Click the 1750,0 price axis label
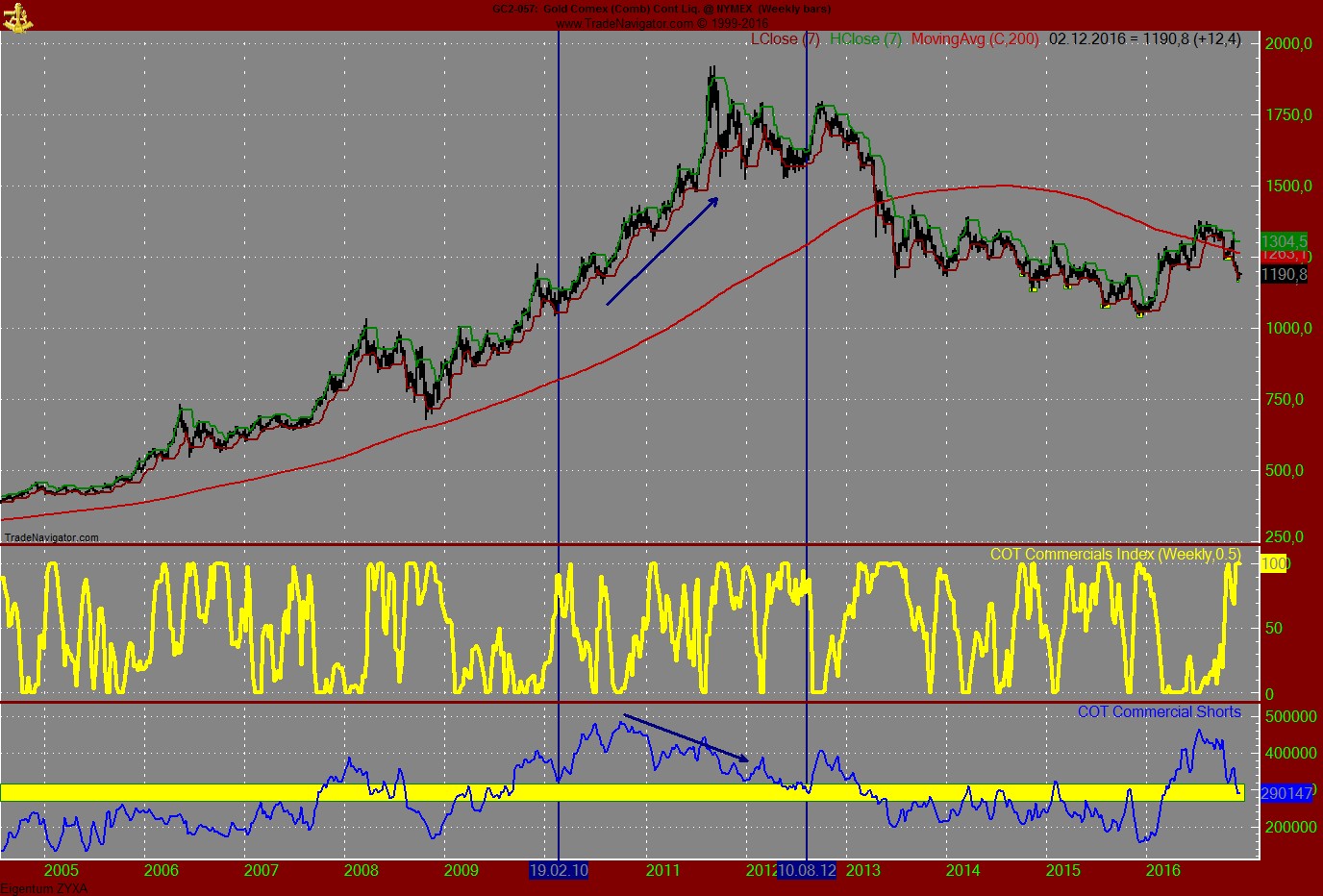 [1288, 114]
